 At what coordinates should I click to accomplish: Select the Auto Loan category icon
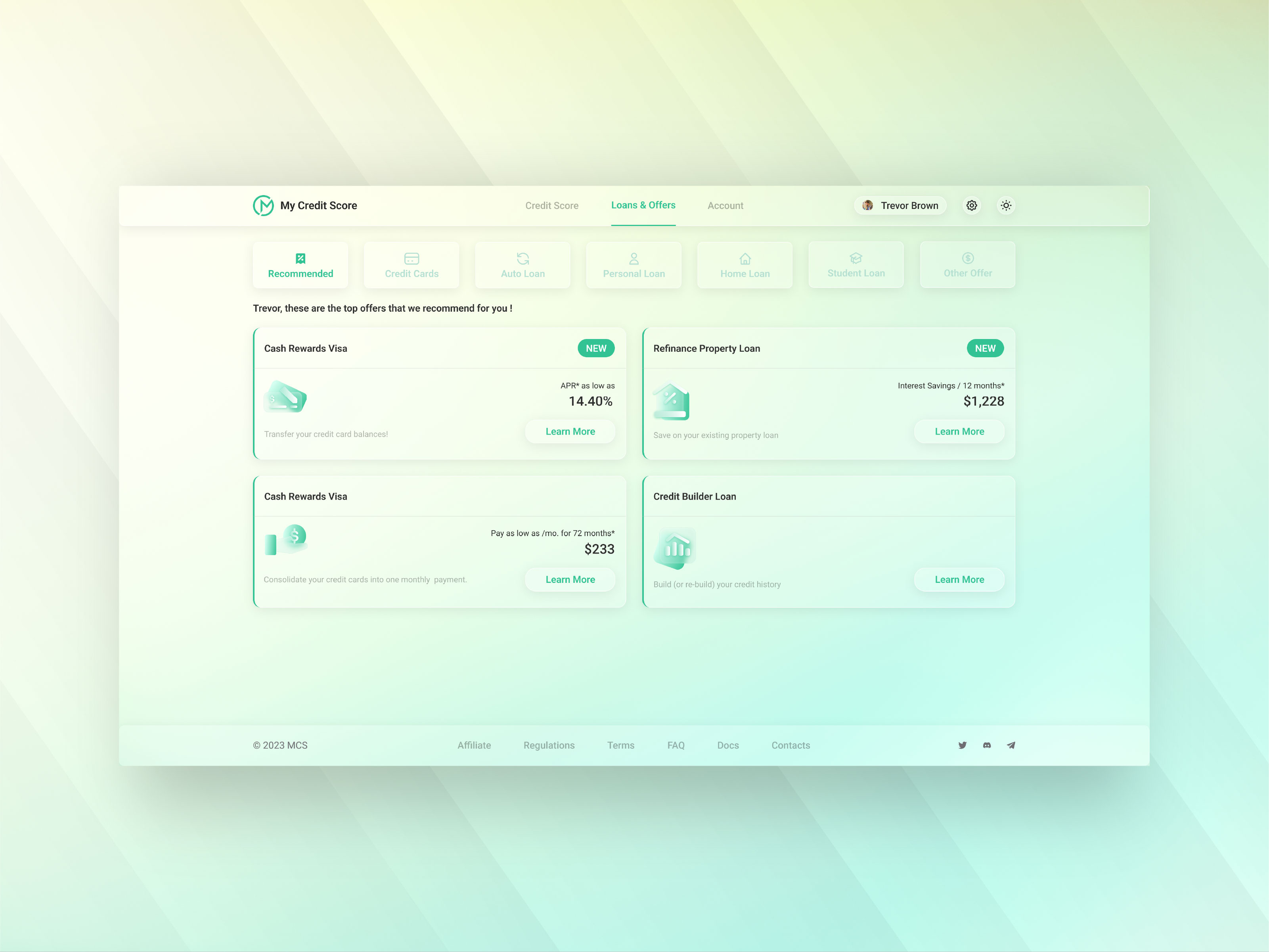(522, 258)
